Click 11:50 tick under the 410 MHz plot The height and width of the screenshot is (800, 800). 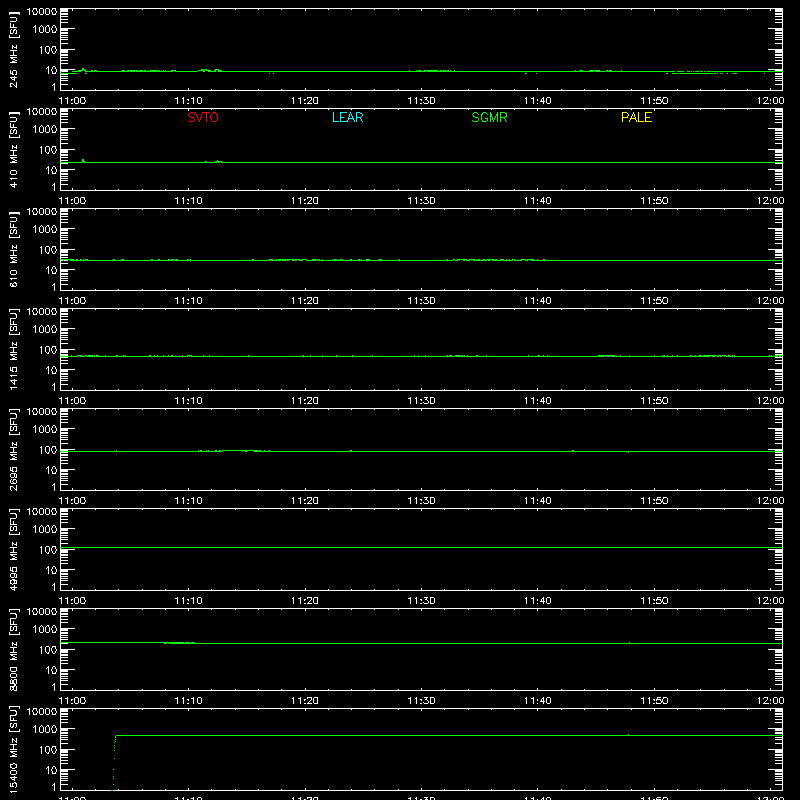coord(654,201)
